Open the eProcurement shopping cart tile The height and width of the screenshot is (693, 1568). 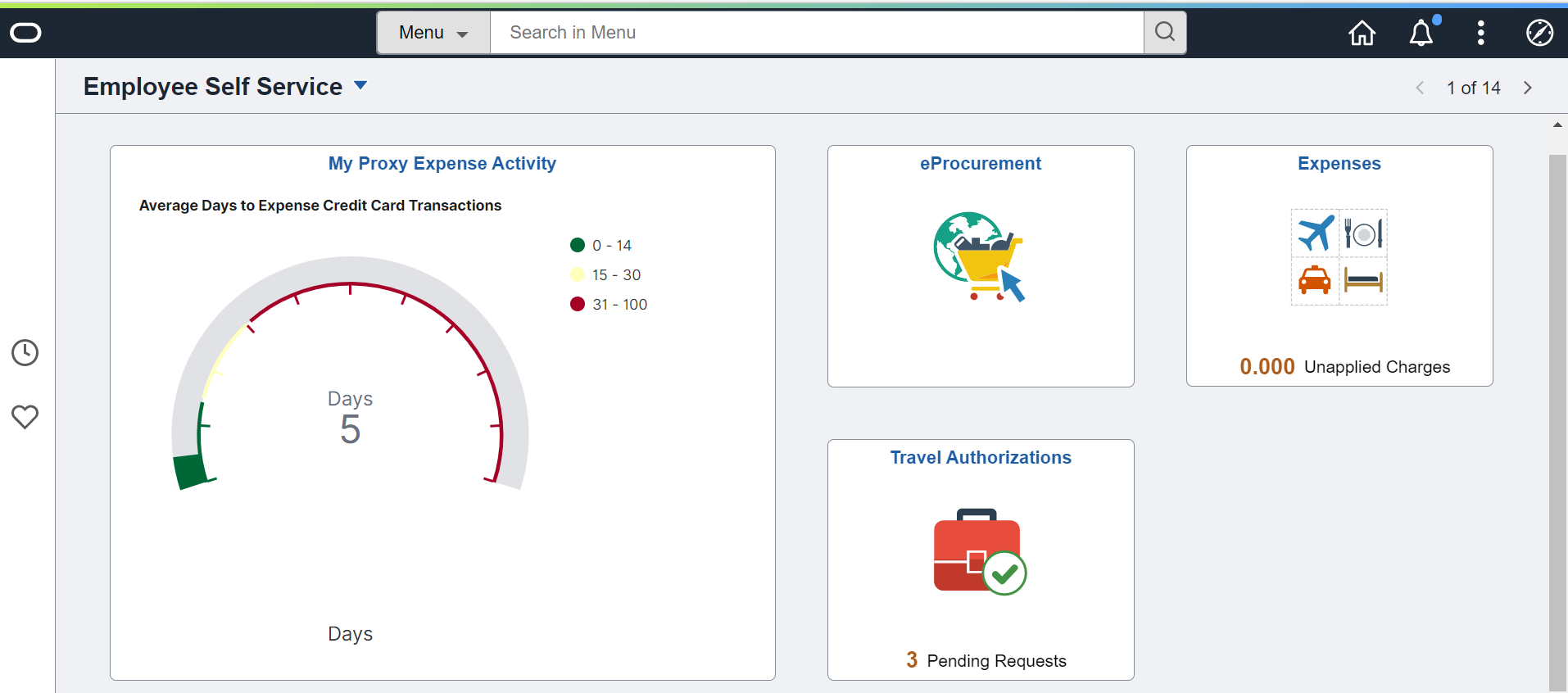tap(980, 257)
